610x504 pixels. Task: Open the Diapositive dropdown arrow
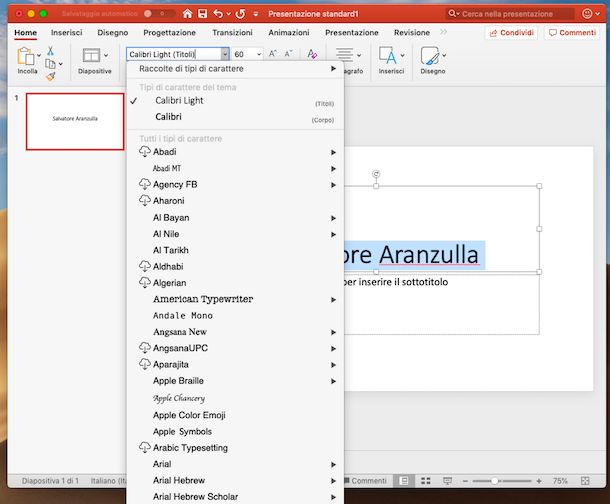point(106,55)
